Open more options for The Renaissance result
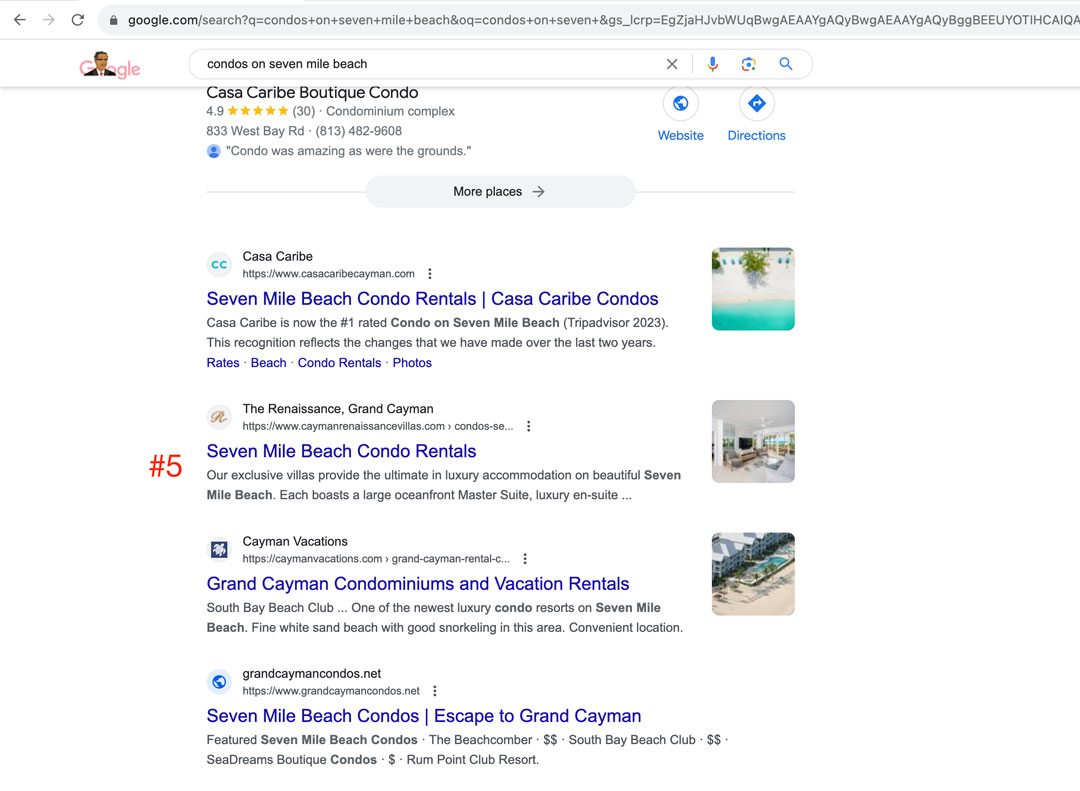 tap(528, 426)
